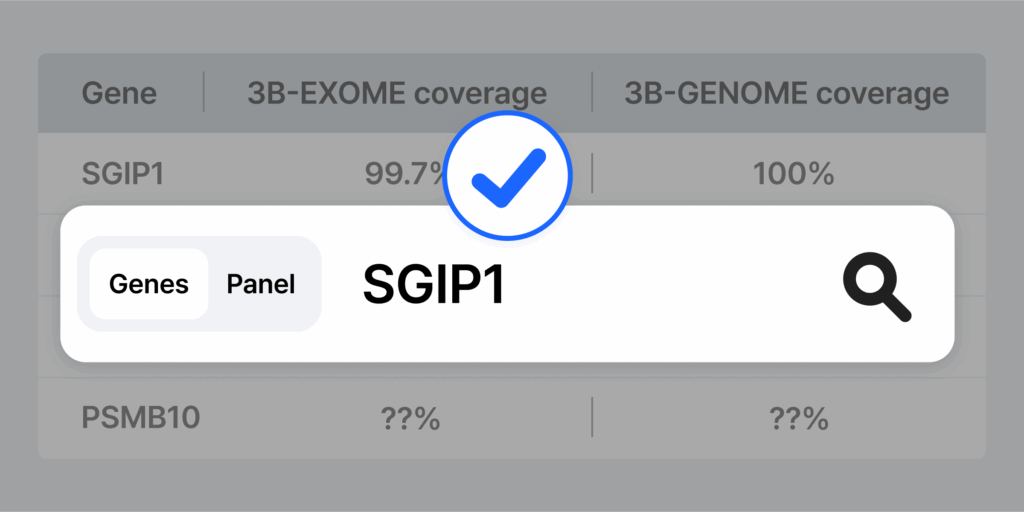Switch to the Panel search mode

pyautogui.click(x=261, y=284)
